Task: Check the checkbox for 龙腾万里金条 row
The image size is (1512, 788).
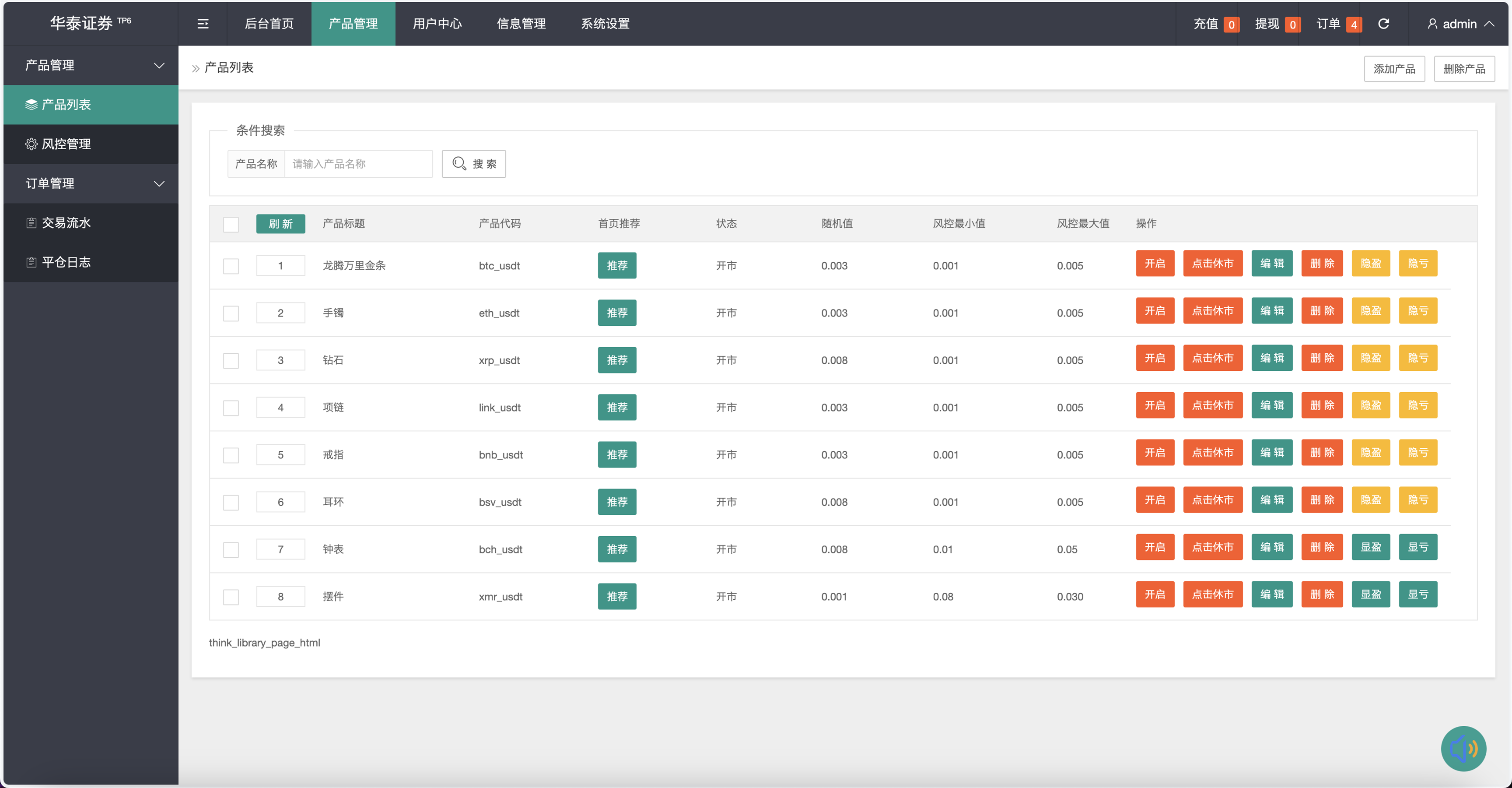Action: (231, 266)
